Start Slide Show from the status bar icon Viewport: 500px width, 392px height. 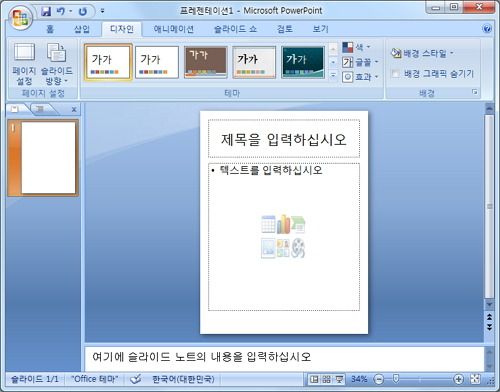click(339, 379)
